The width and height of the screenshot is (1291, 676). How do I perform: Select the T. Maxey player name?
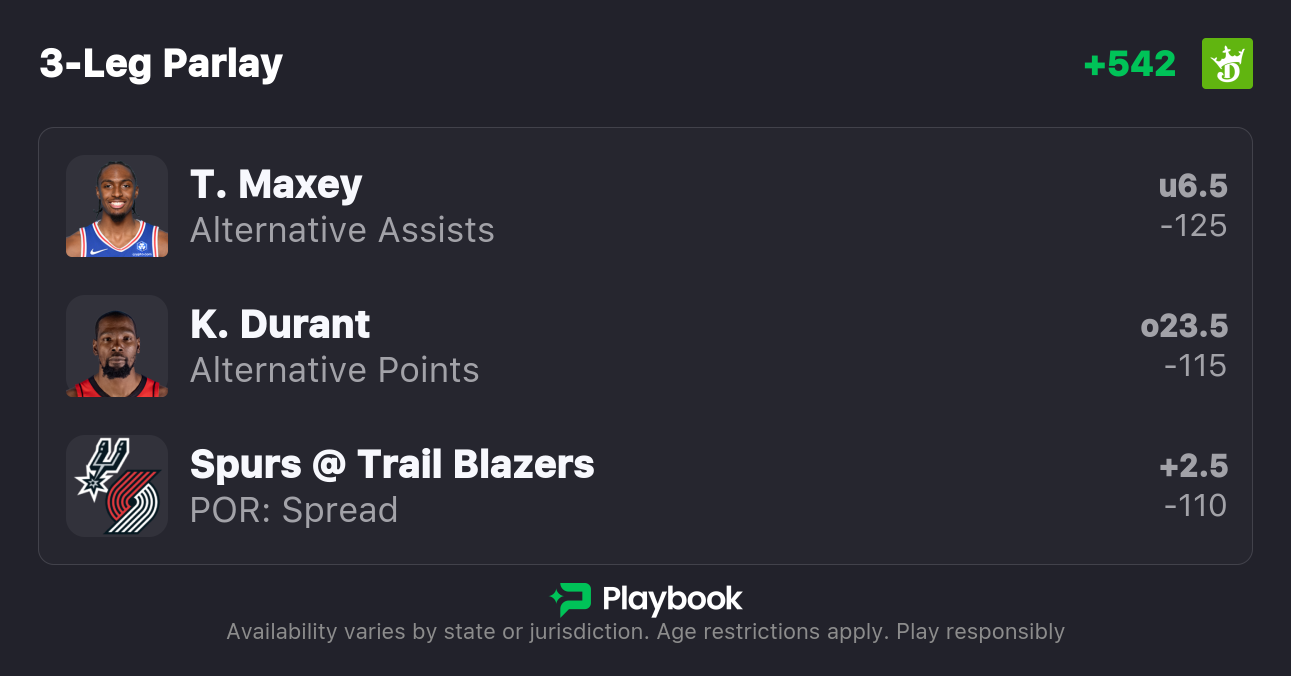coord(276,185)
